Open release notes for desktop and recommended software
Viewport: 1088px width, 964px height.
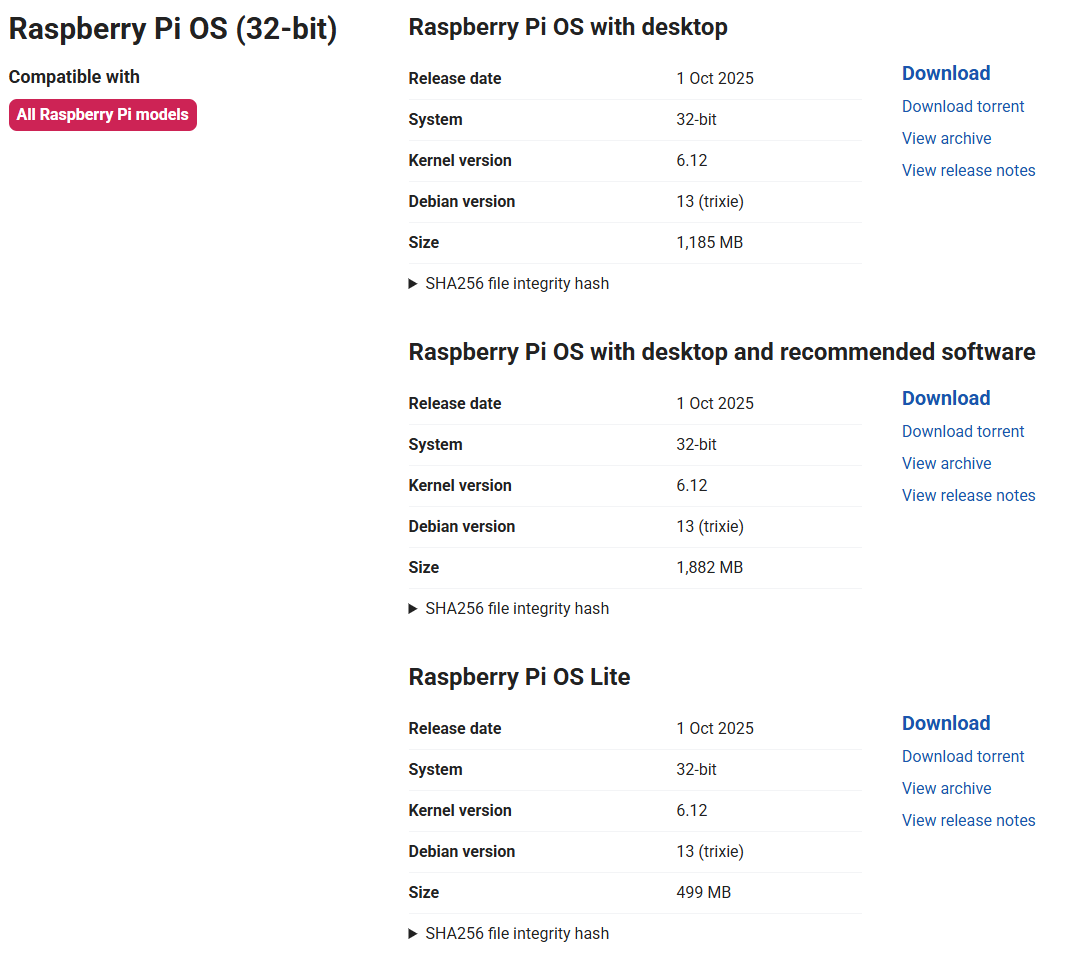969,496
